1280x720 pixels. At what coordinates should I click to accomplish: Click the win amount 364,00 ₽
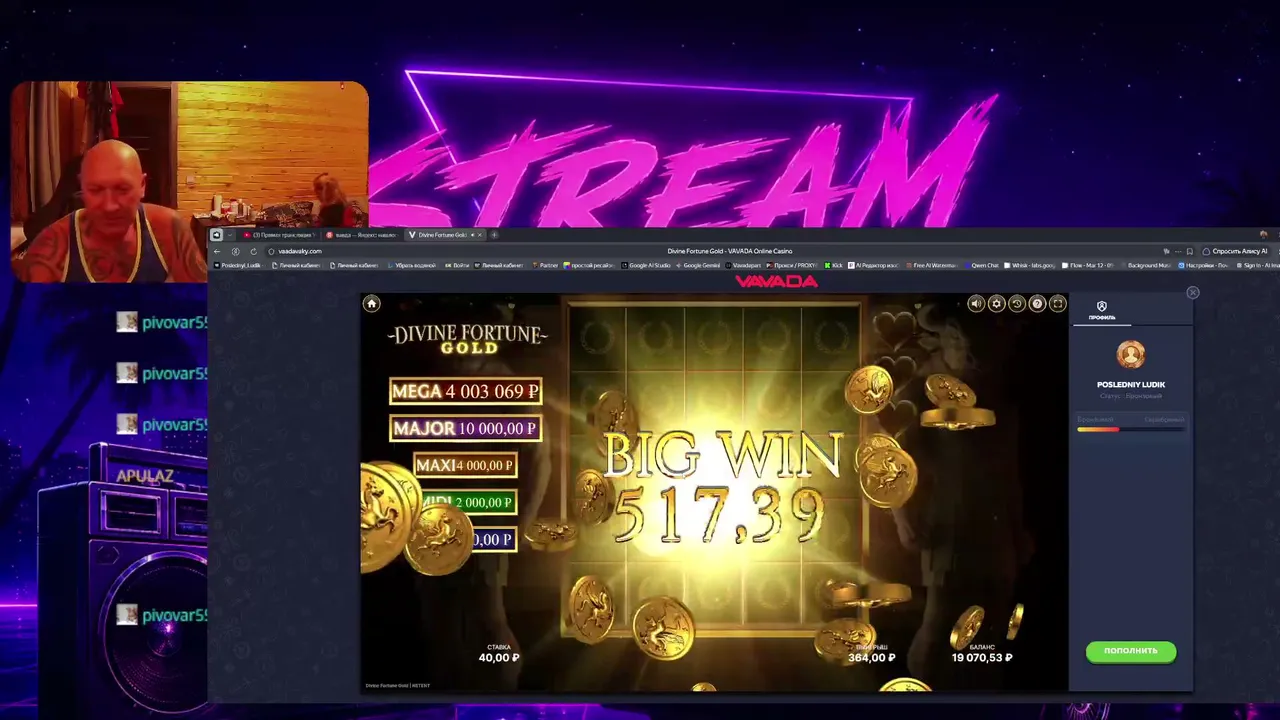(x=871, y=657)
